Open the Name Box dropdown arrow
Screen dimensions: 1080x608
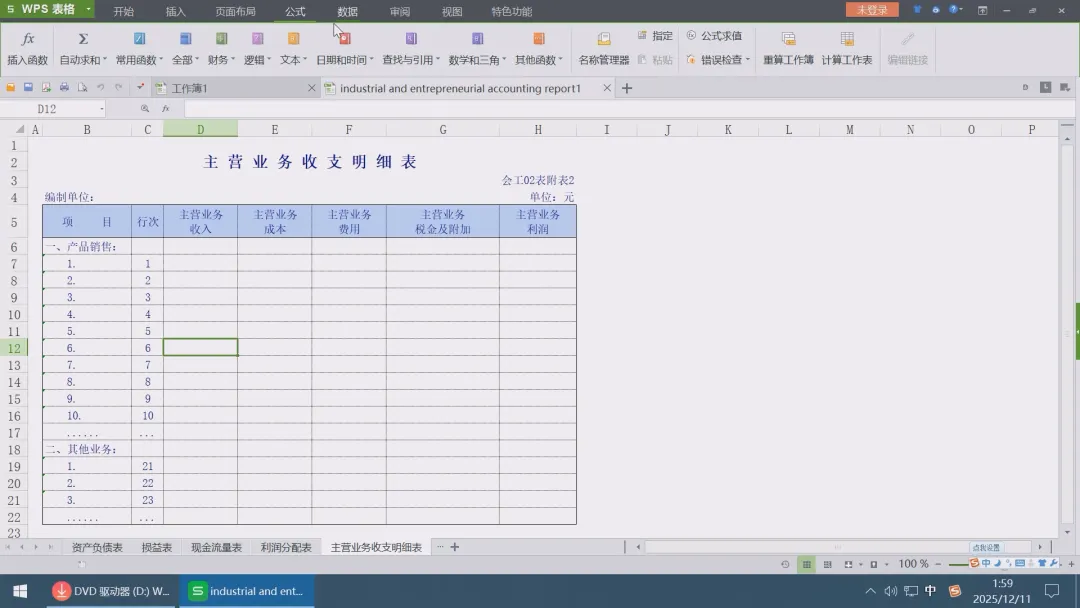pyautogui.click(x=101, y=109)
